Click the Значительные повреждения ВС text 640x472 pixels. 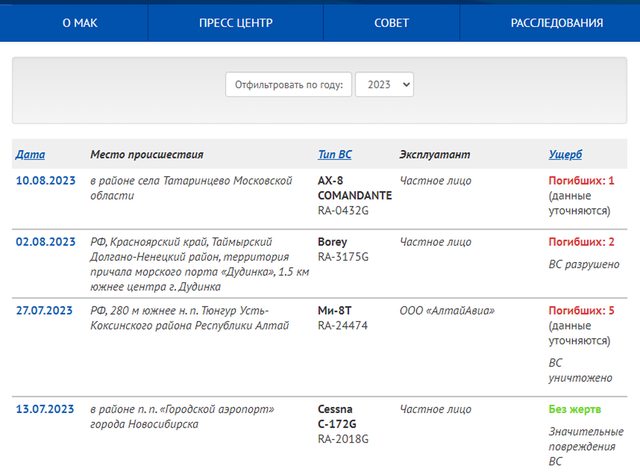[x=586, y=446]
